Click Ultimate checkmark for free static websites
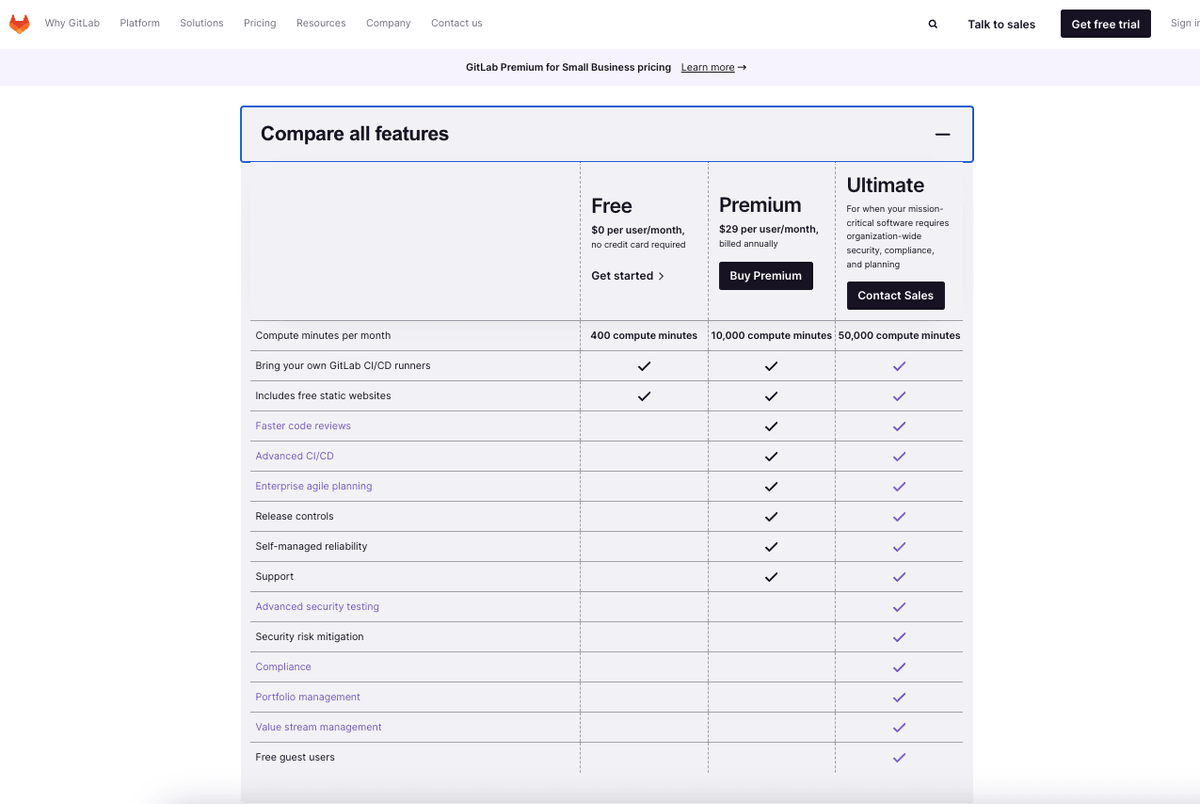This screenshot has width=1200, height=804. coord(899,396)
